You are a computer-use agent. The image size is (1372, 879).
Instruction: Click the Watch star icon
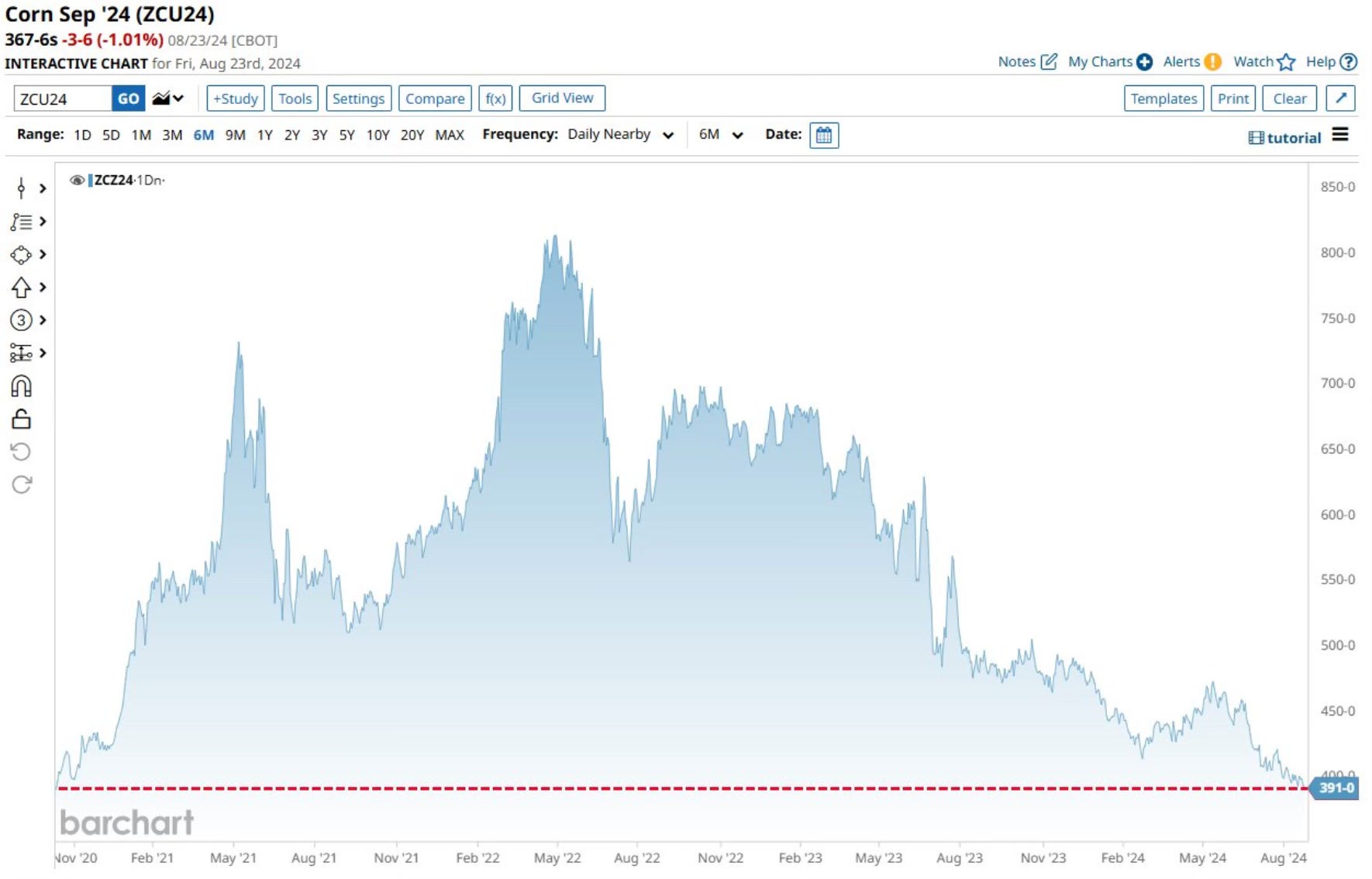click(1286, 62)
